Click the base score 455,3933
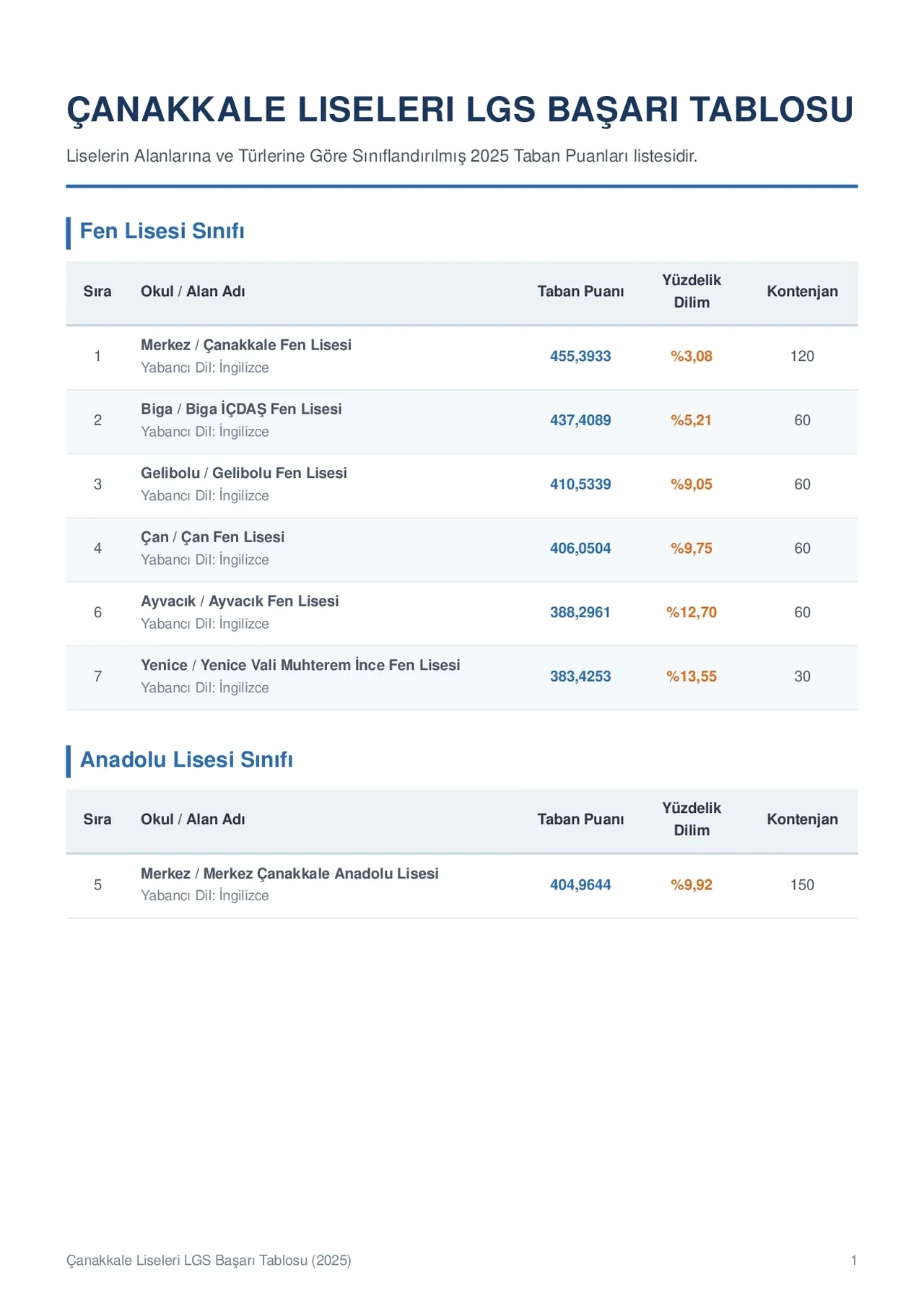The image size is (924, 1306). [x=580, y=357]
